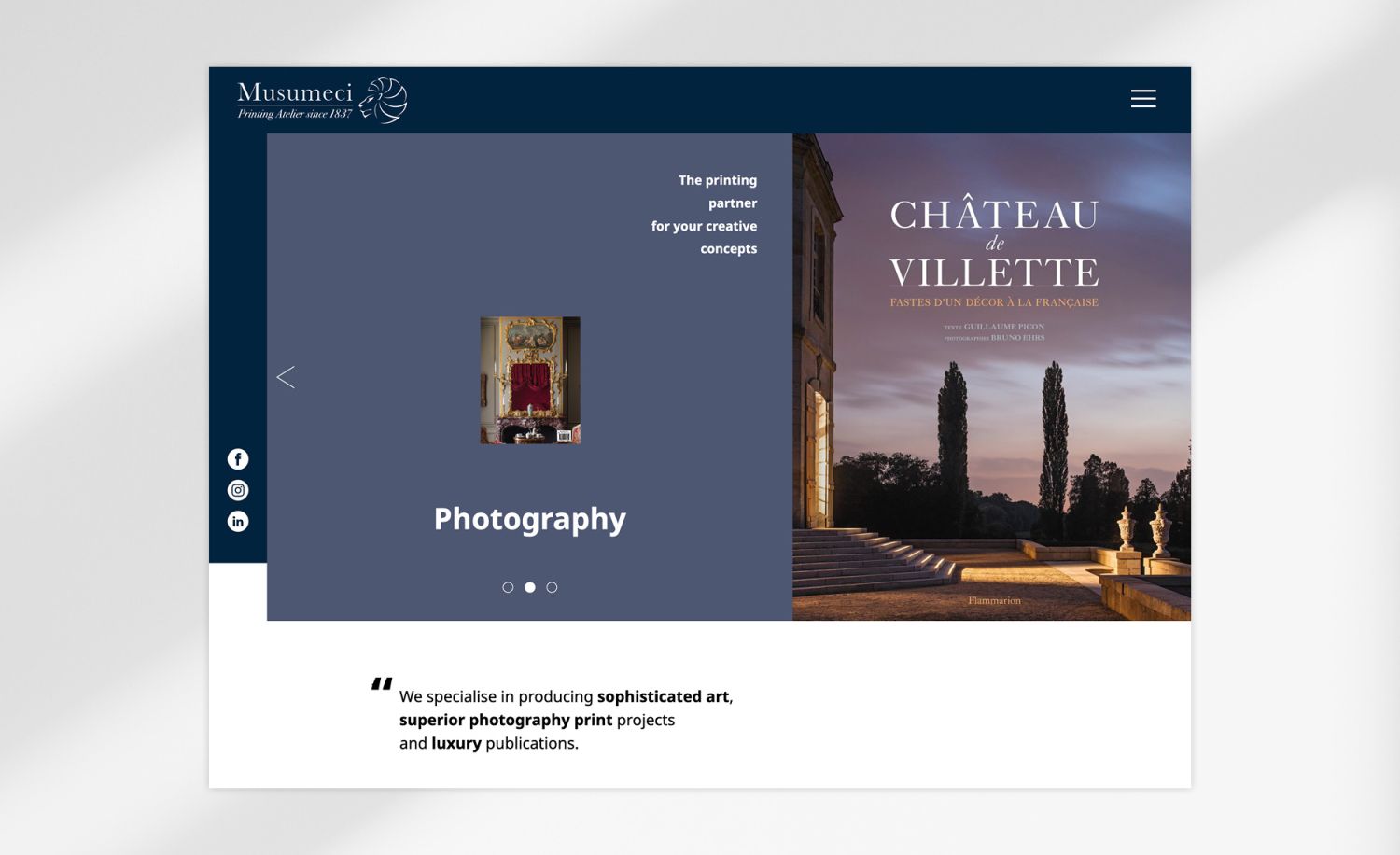Screen dimensions: 1400x855
Task: Open the Photography slide title
Action: click(529, 519)
